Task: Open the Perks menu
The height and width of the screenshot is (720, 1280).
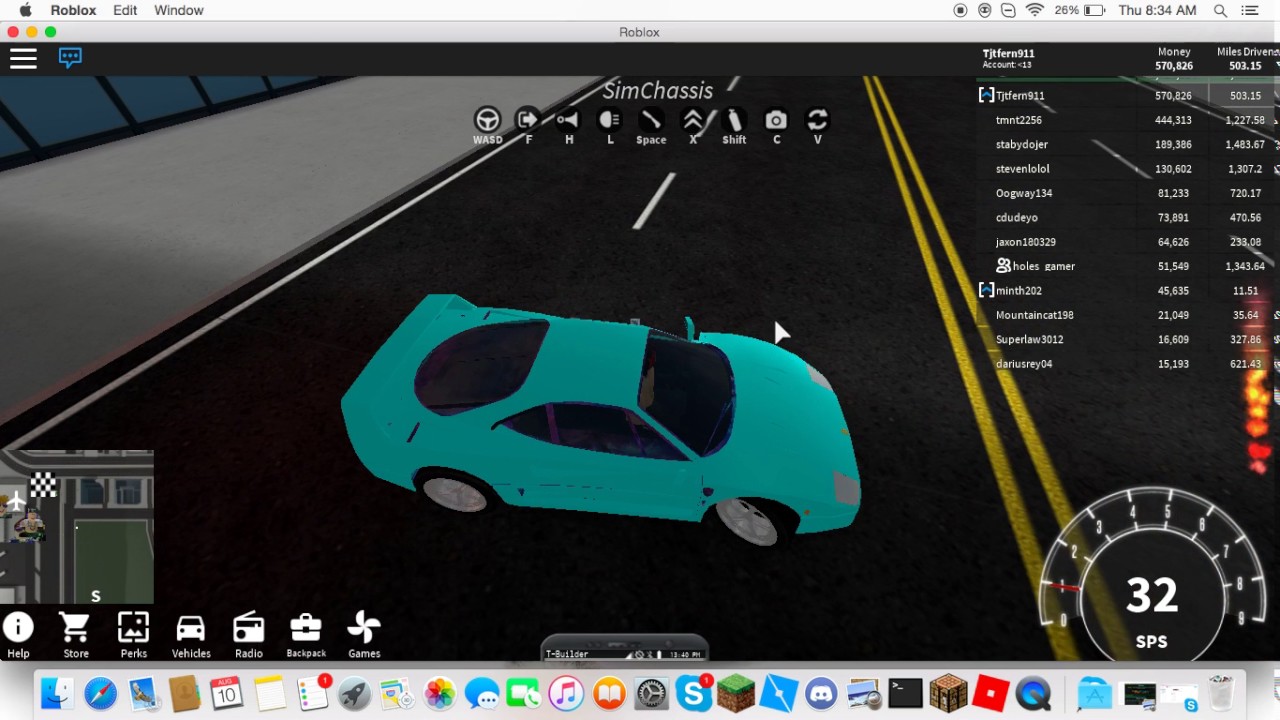Action: pyautogui.click(x=133, y=635)
